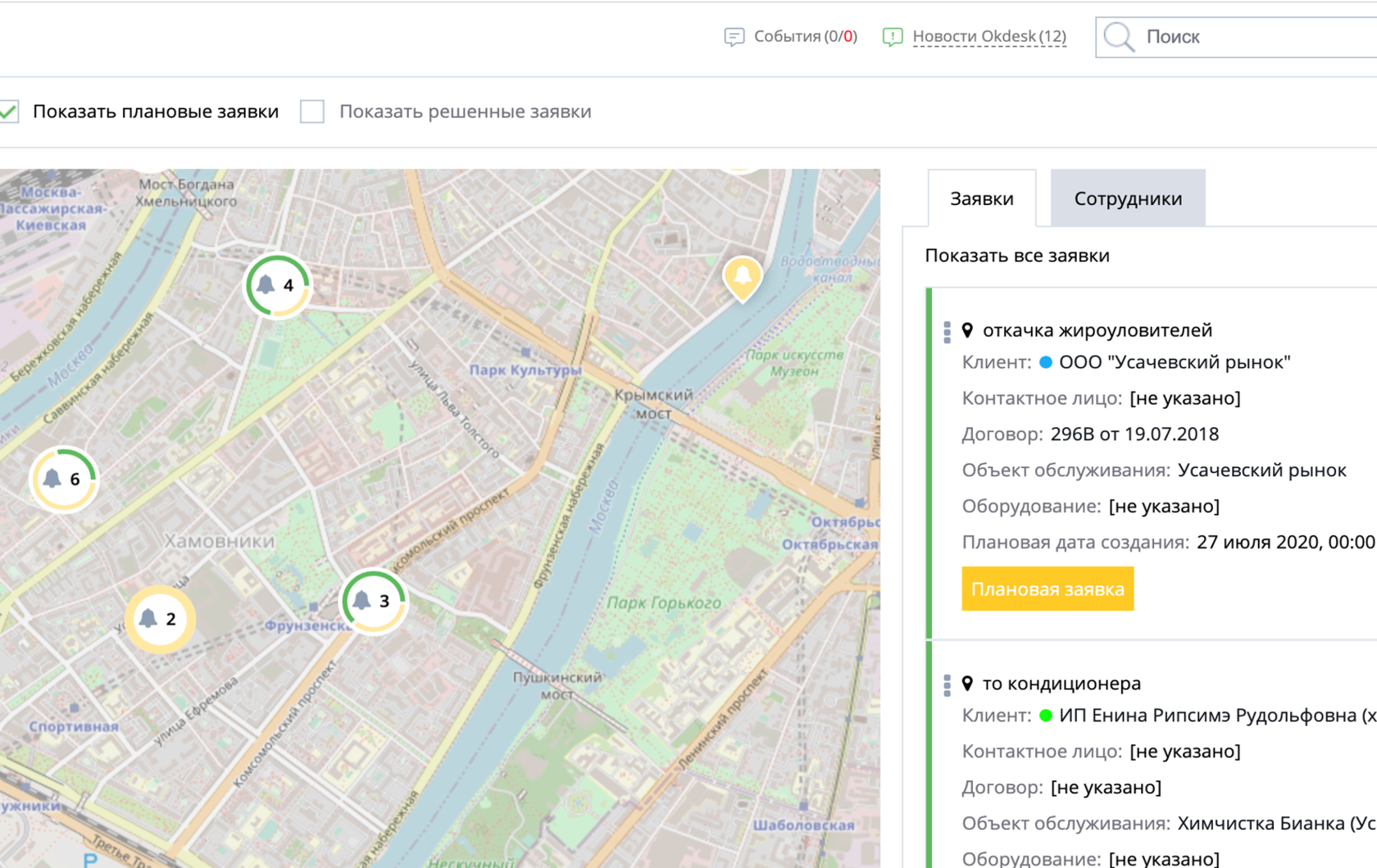
Task: Uncheck Показать плановые заявки checkbox
Action: (x=9, y=111)
